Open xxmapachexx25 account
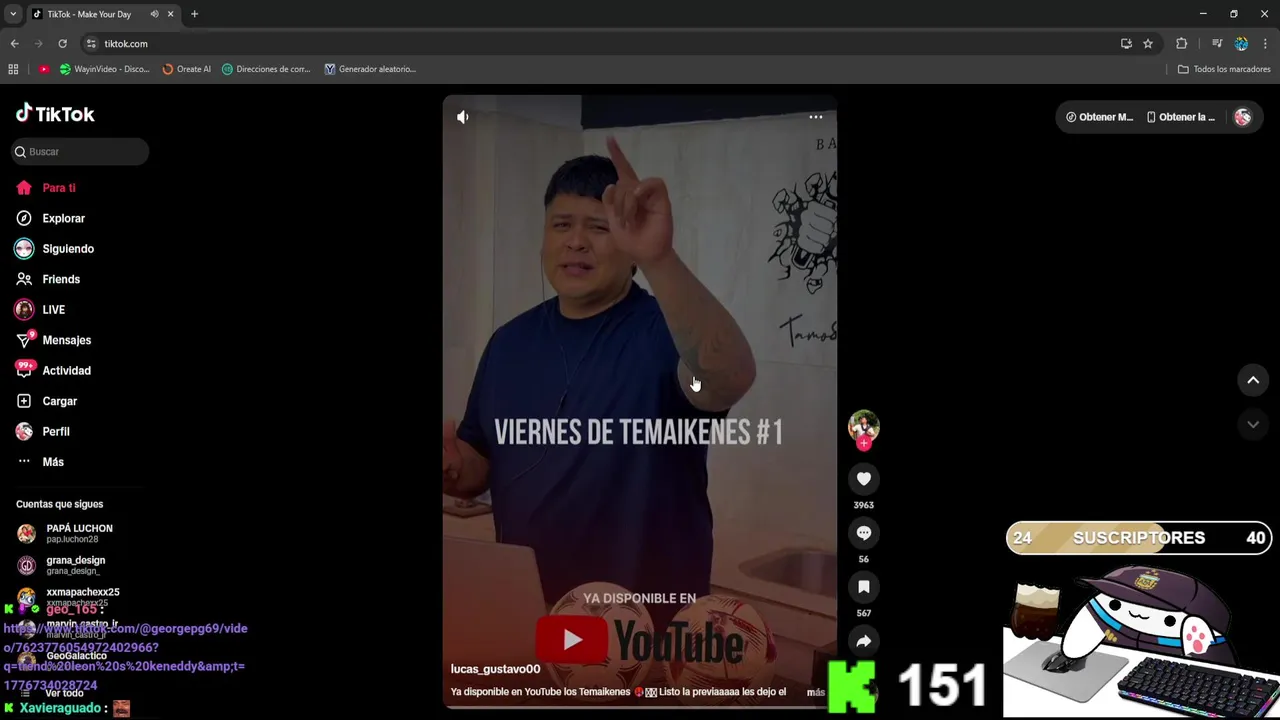1280x720 pixels. [82, 596]
